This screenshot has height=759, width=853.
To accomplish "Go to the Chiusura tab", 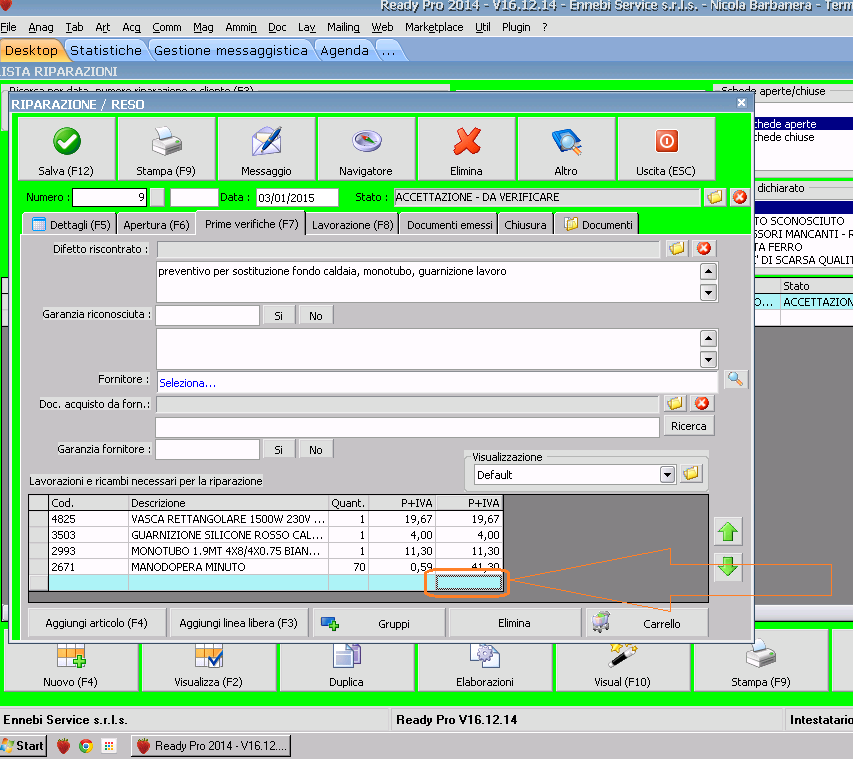I will point(526,225).
